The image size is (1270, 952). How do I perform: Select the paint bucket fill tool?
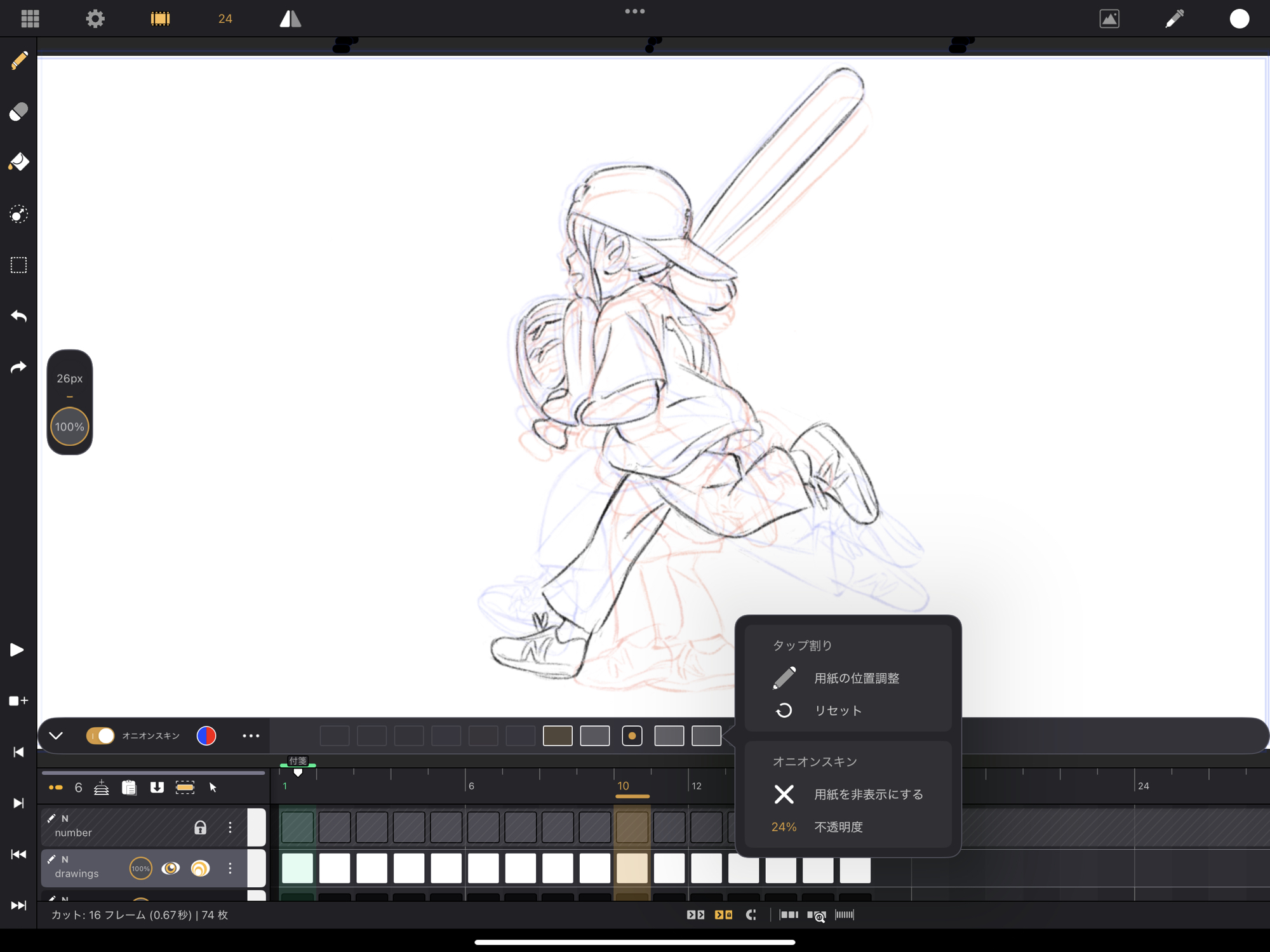(19, 163)
